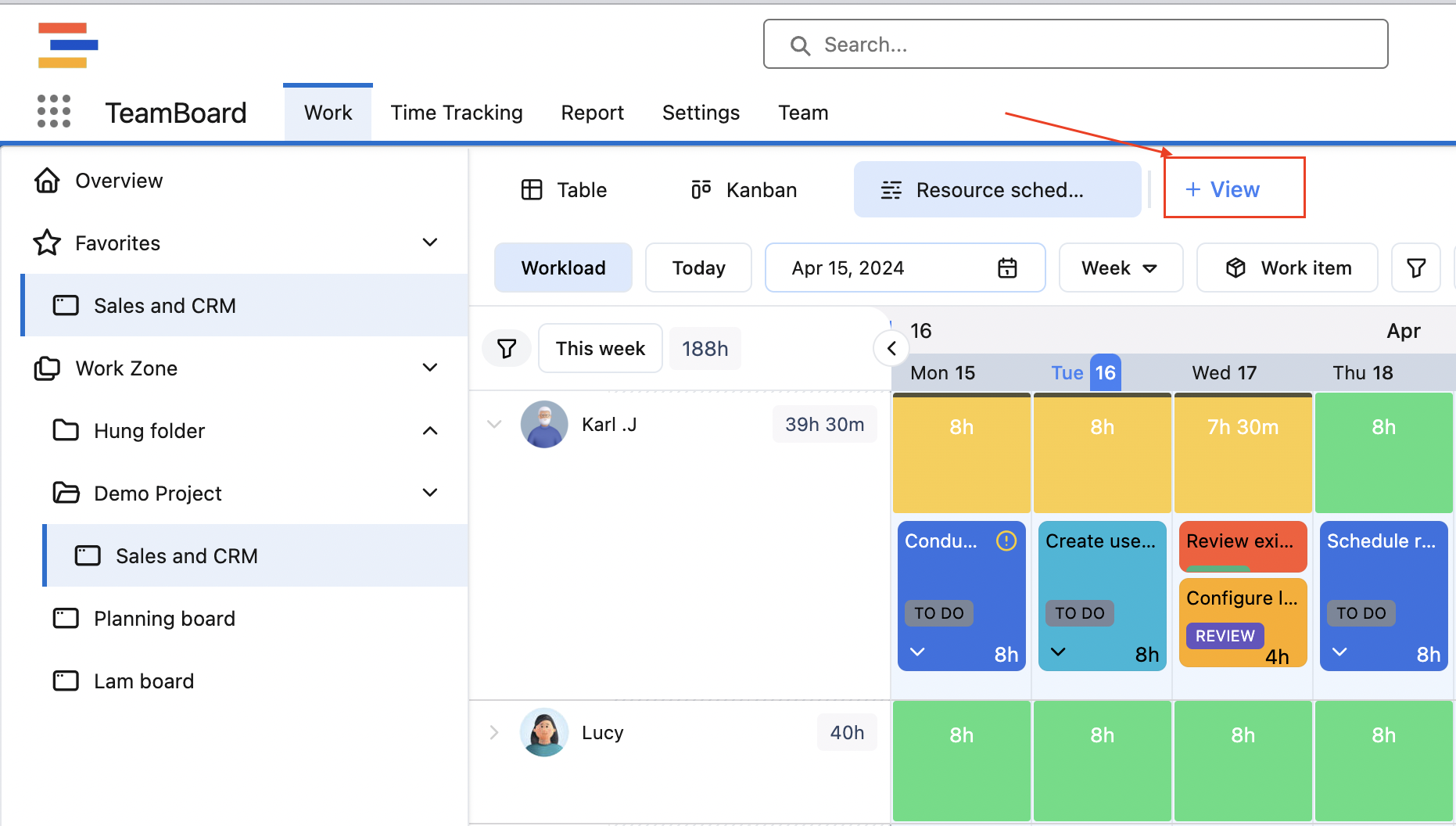Expand the Favorites section

point(430,242)
